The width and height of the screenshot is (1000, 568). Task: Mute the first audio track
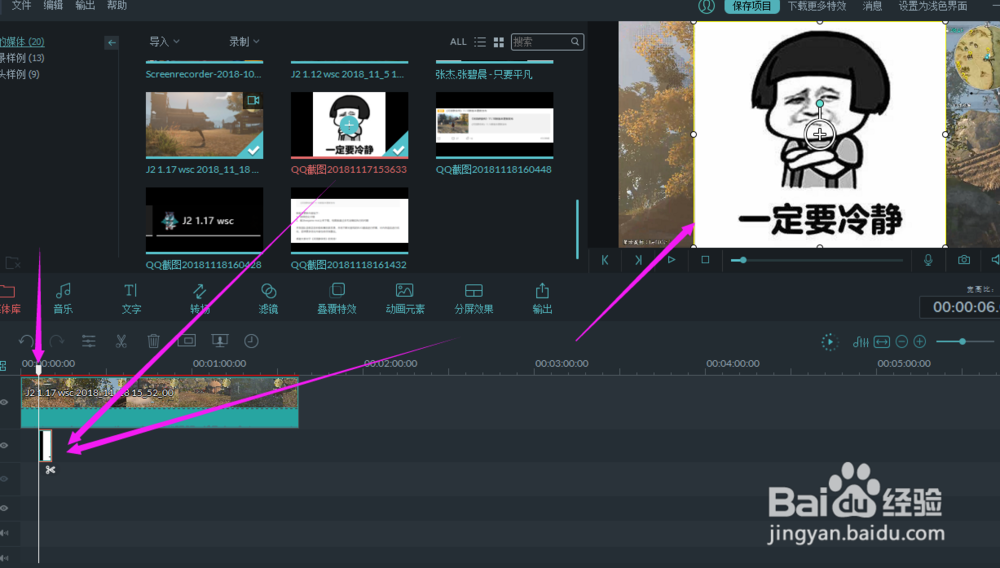pyautogui.click(x=4, y=533)
